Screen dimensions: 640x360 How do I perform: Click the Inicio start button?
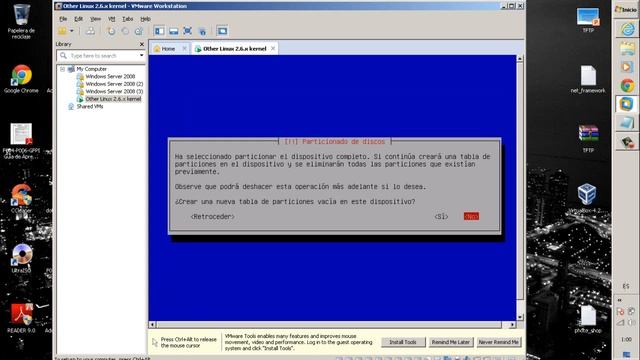(x=626, y=9)
